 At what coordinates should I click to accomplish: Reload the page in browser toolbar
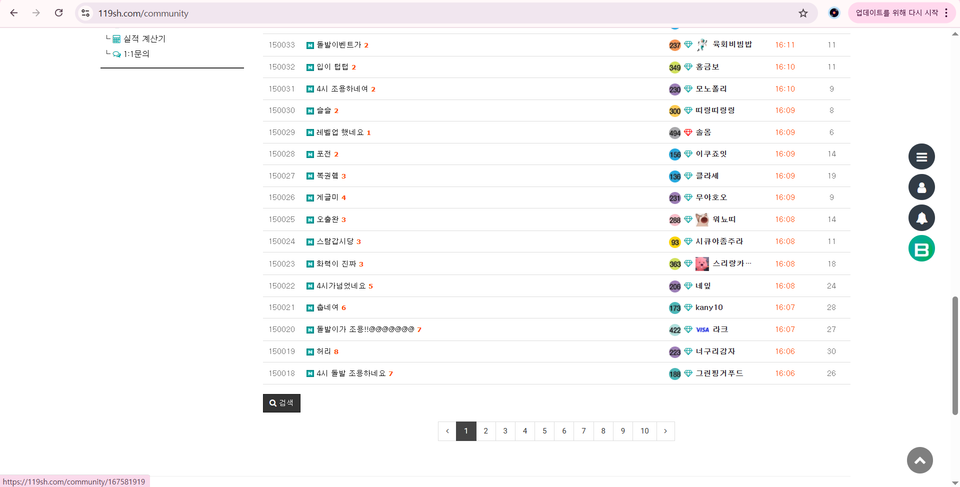59,13
